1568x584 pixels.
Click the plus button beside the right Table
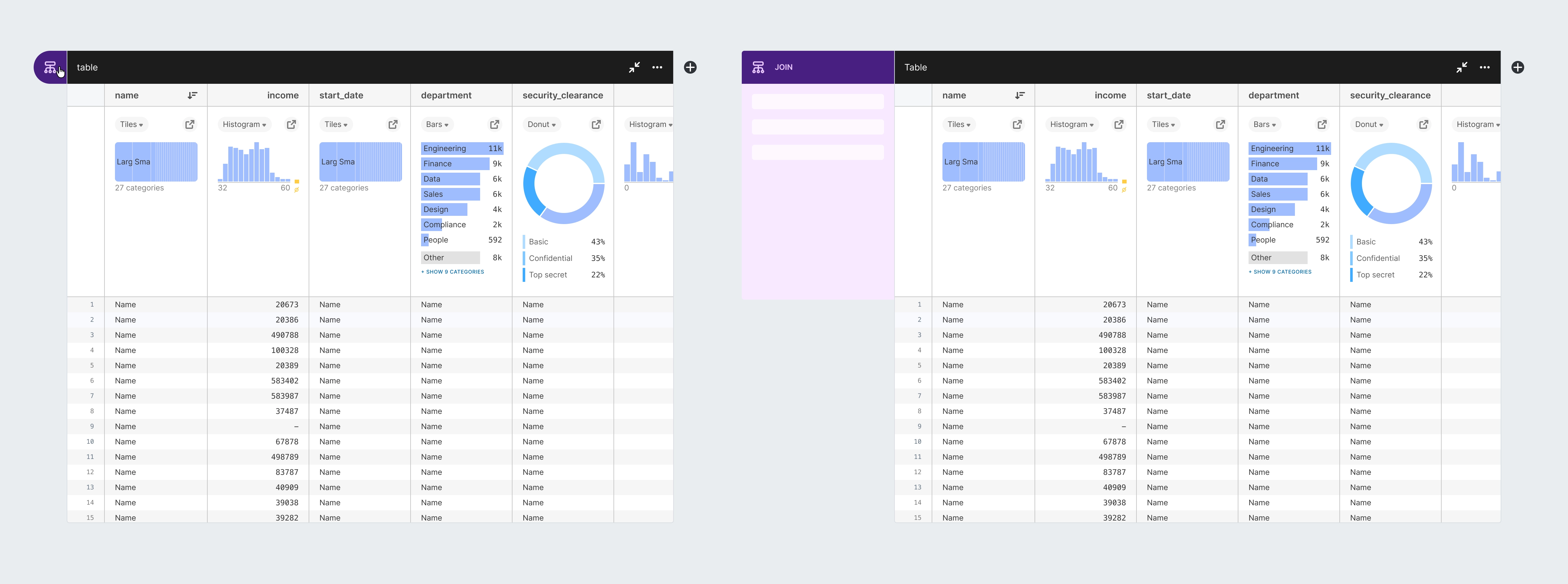click(1518, 68)
